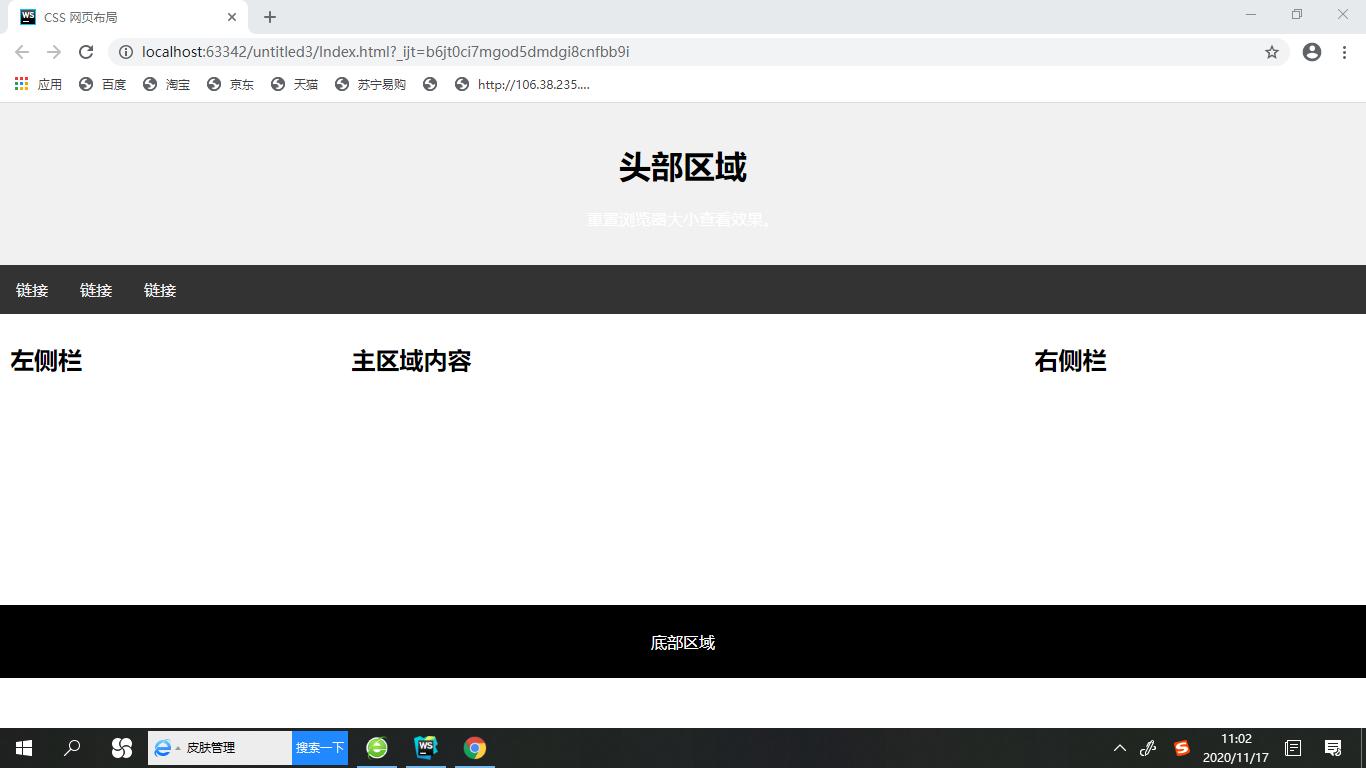Click the first 链接 navigation link
The width and height of the screenshot is (1366, 768).
coord(31,290)
